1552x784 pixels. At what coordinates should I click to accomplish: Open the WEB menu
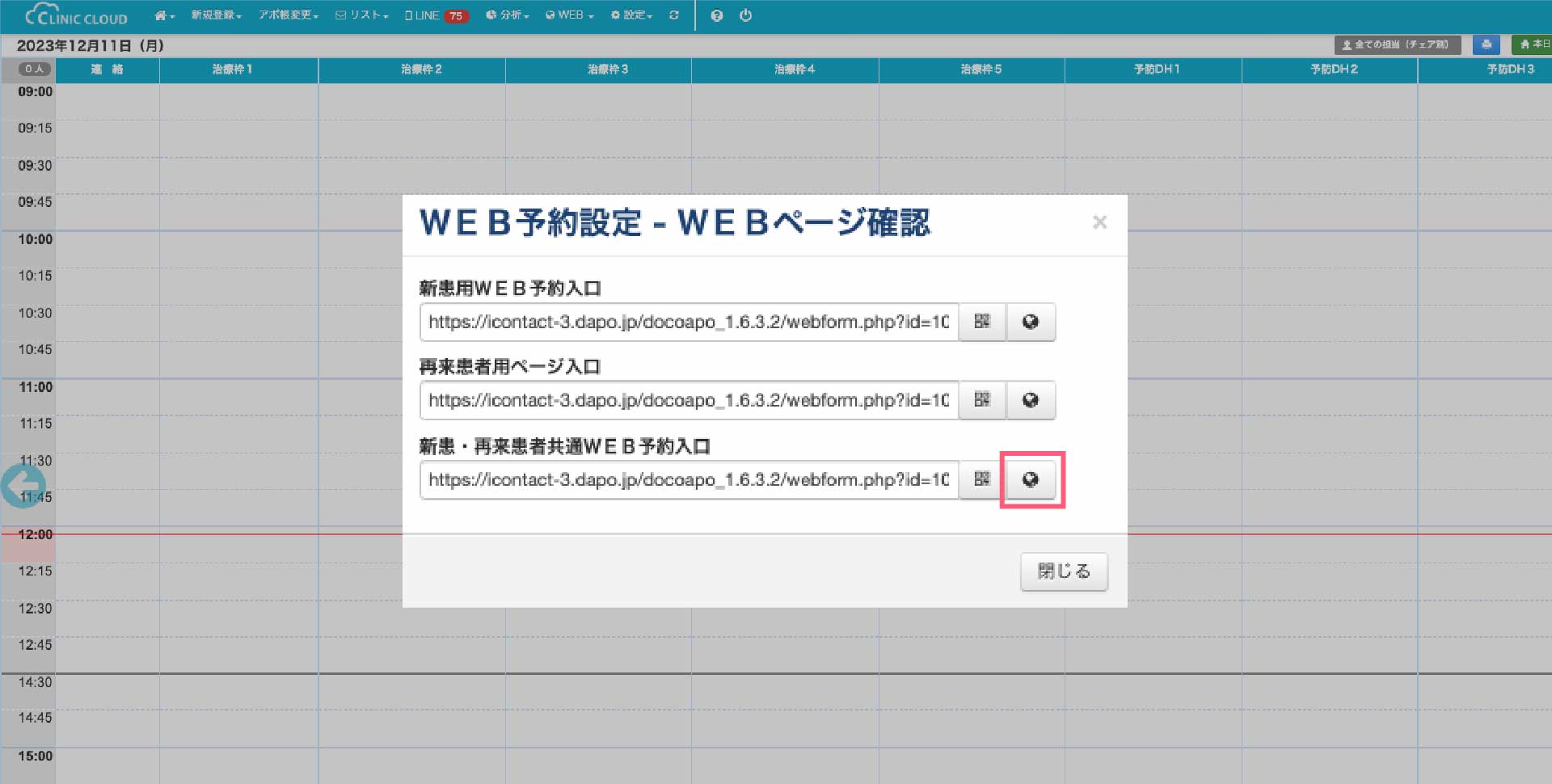(x=570, y=15)
